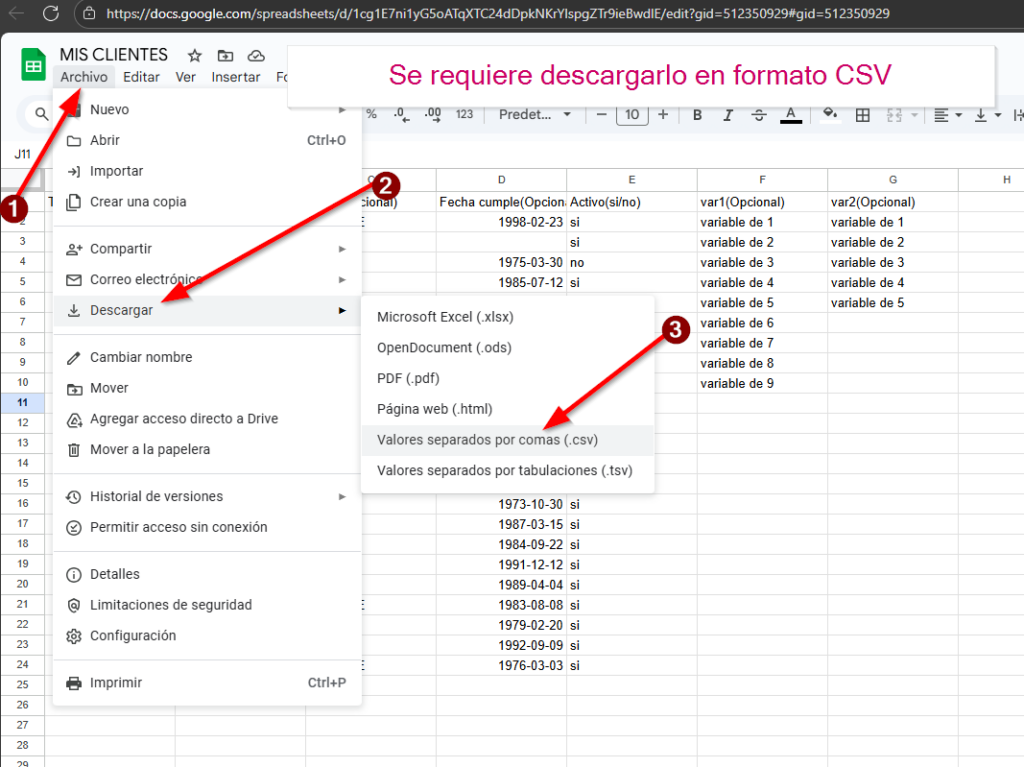Star the MIS CLIENTES document

195,56
